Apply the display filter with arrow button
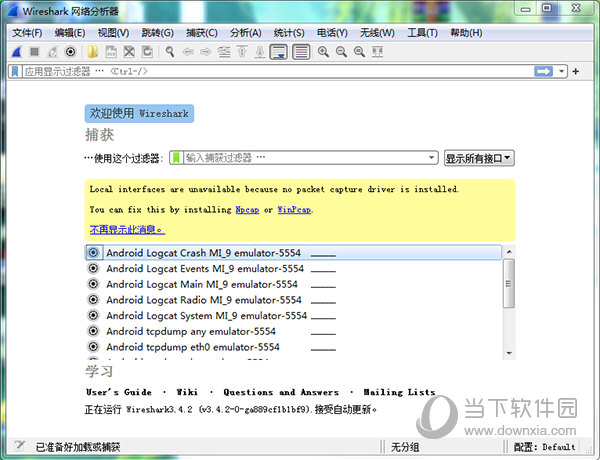This screenshot has height=460, width=600. click(543, 71)
